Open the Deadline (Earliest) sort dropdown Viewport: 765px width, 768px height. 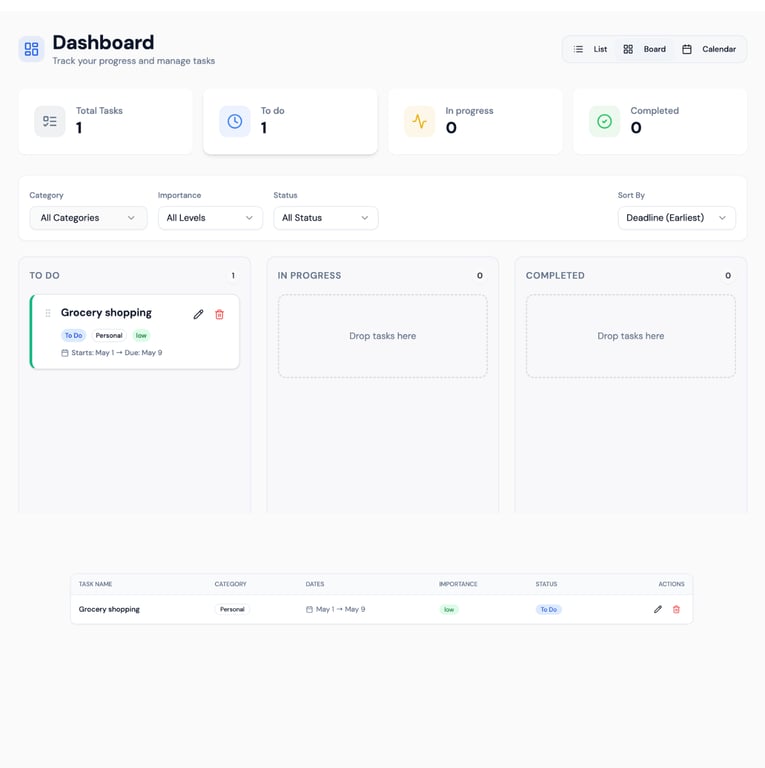pyautogui.click(x=677, y=218)
